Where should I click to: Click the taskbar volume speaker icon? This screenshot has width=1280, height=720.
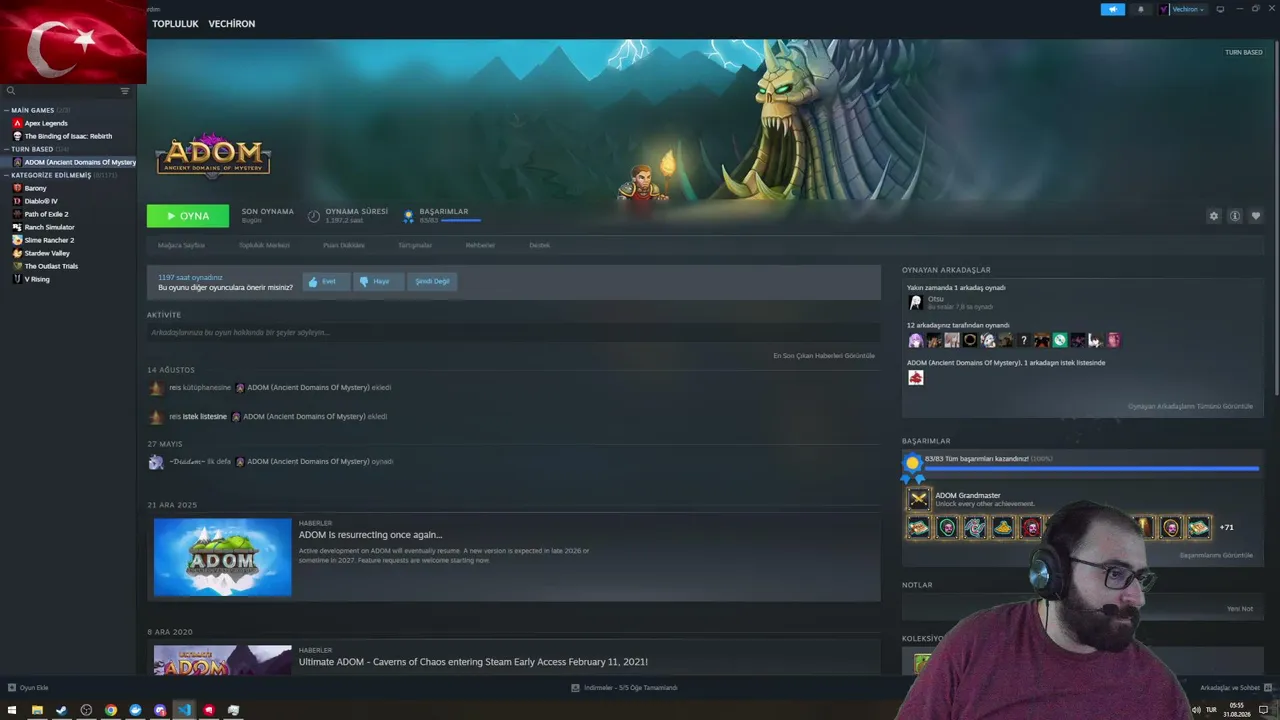1196,710
